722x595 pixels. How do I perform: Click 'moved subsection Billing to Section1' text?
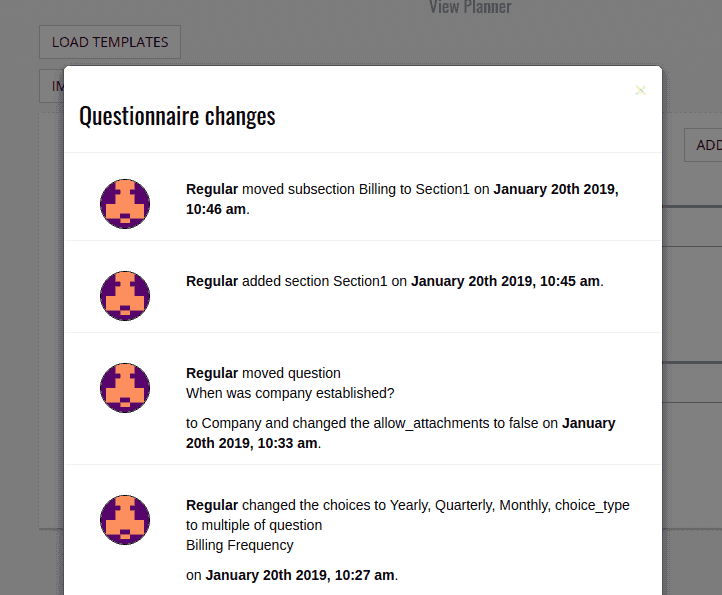click(x=356, y=189)
